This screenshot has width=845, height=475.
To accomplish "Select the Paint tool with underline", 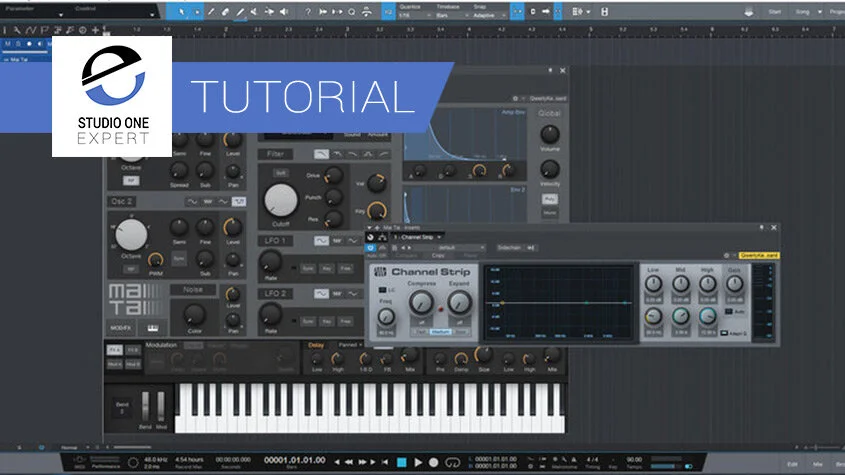I will (240, 12).
